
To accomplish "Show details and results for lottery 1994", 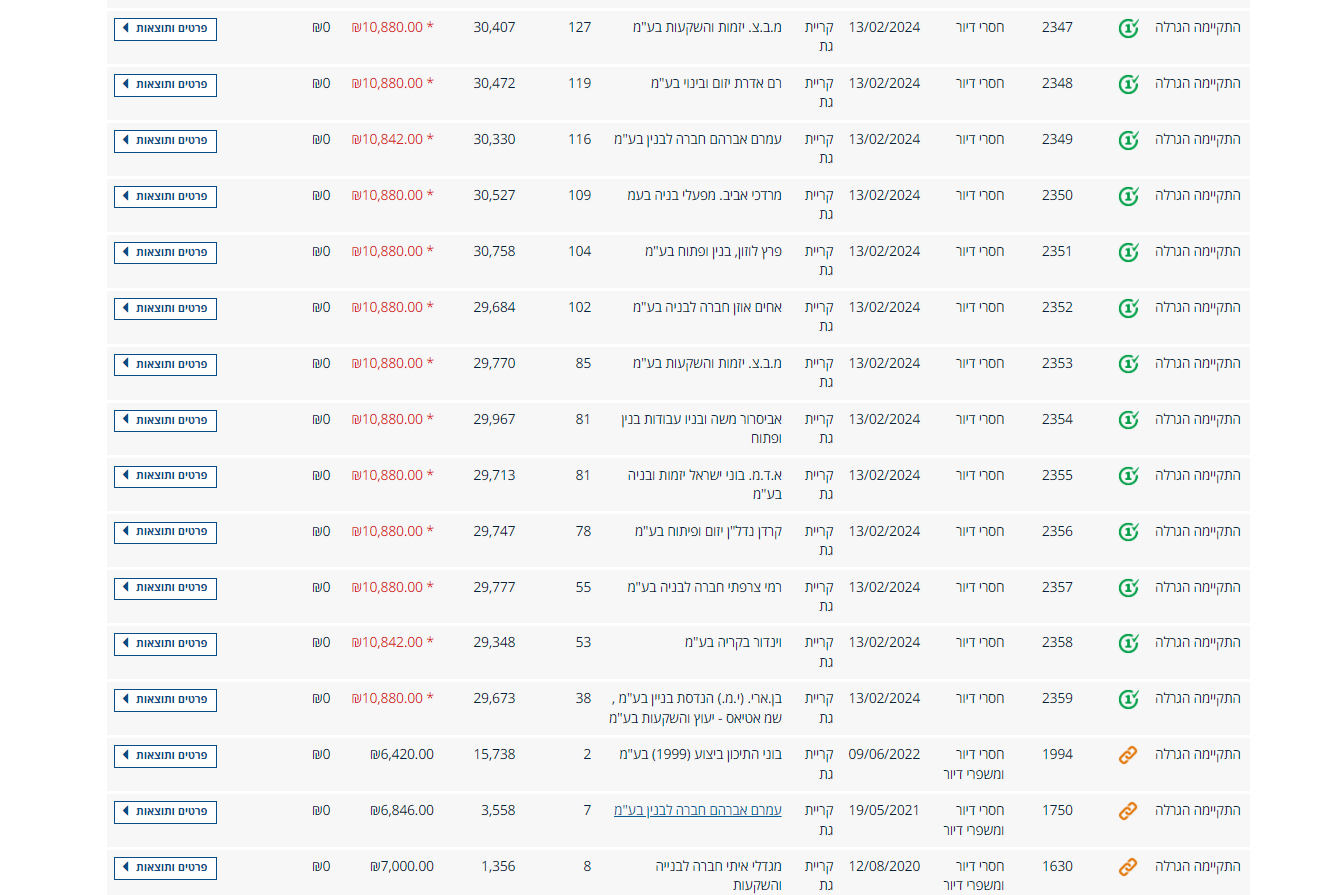I will (165, 755).
